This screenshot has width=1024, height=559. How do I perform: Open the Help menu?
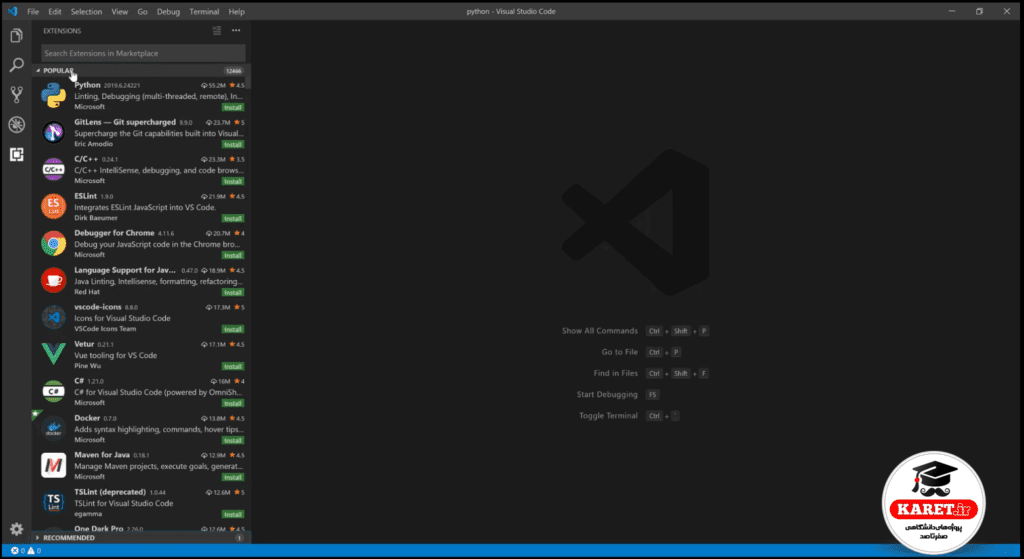236,12
